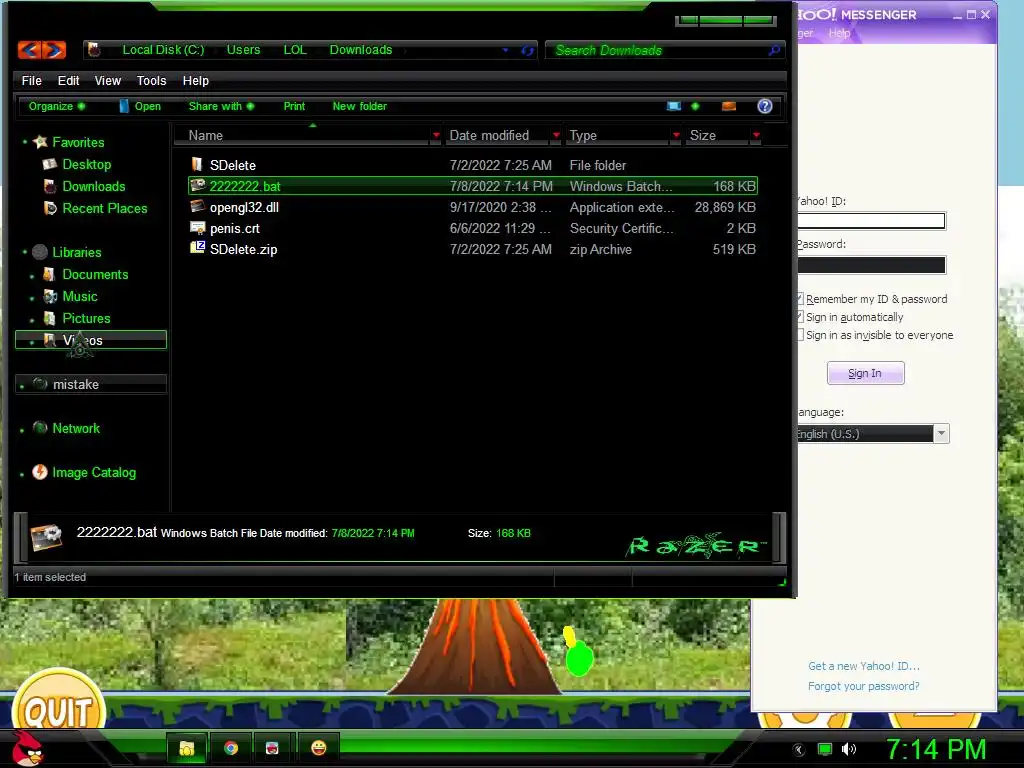Open Pictures library
This screenshot has height=768, width=1024.
pyautogui.click(x=86, y=318)
